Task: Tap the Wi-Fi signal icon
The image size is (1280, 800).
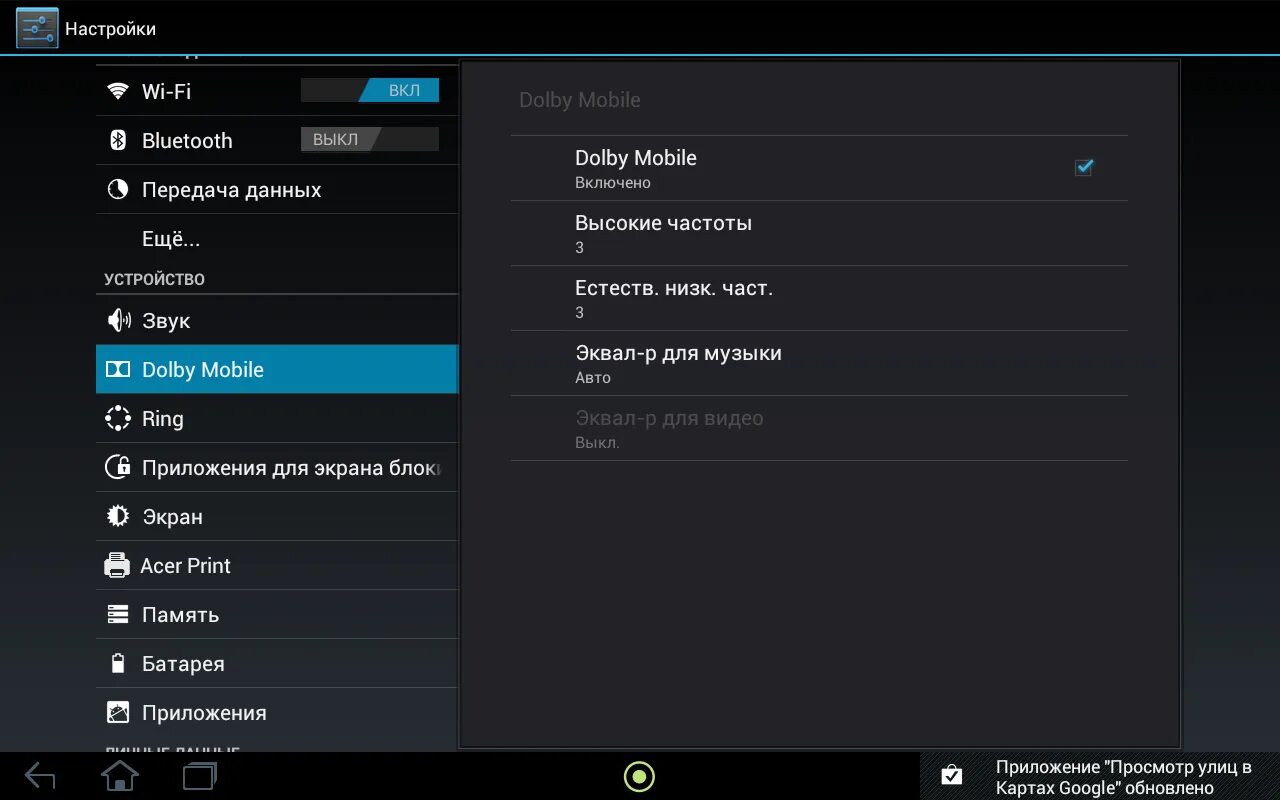Action: [x=118, y=91]
